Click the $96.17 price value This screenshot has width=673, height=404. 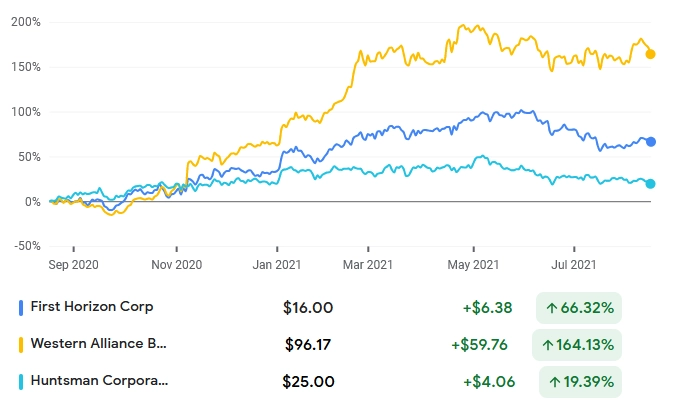(x=309, y=344)
